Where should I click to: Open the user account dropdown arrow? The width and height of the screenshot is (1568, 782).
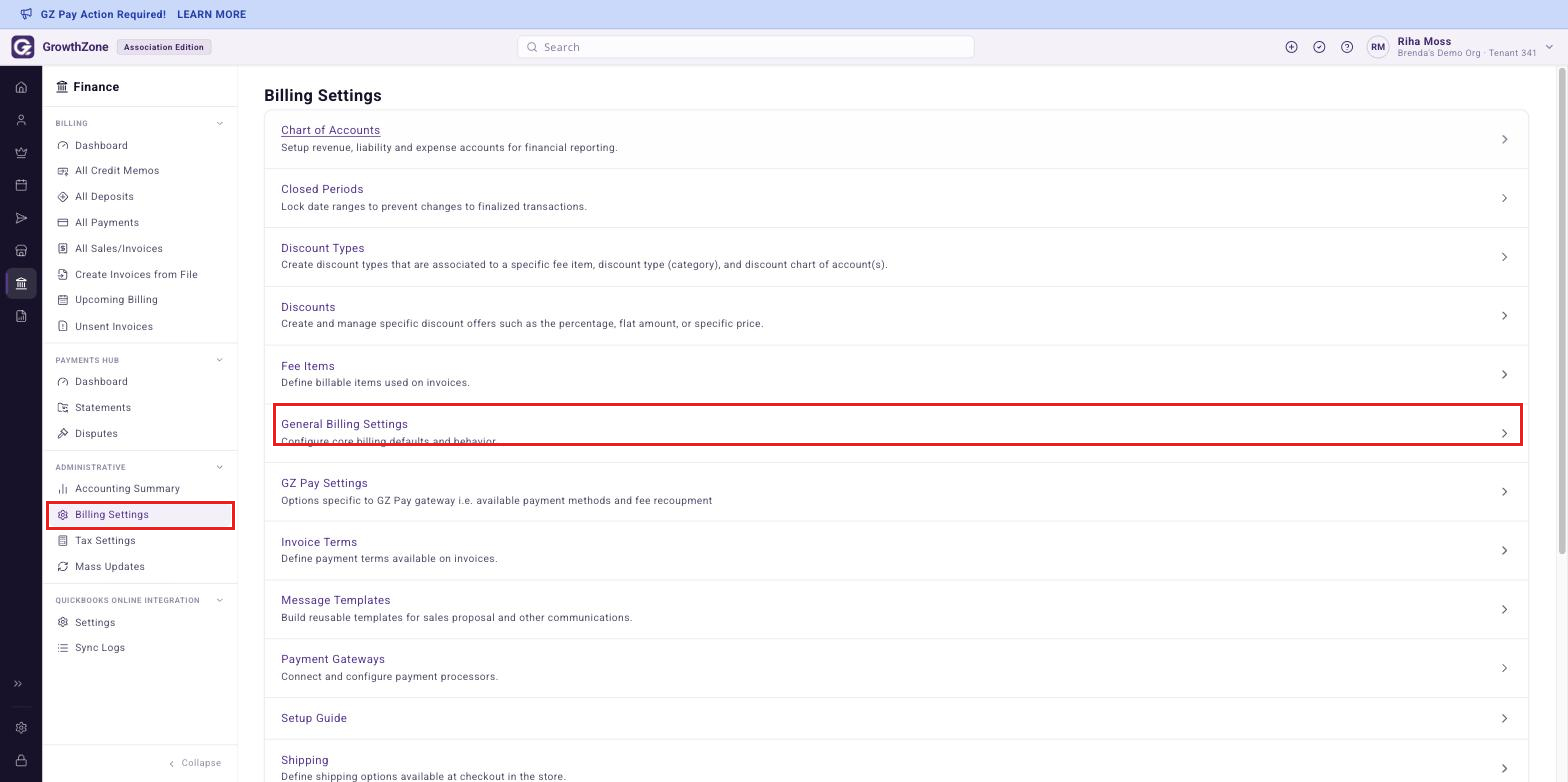1549,47
